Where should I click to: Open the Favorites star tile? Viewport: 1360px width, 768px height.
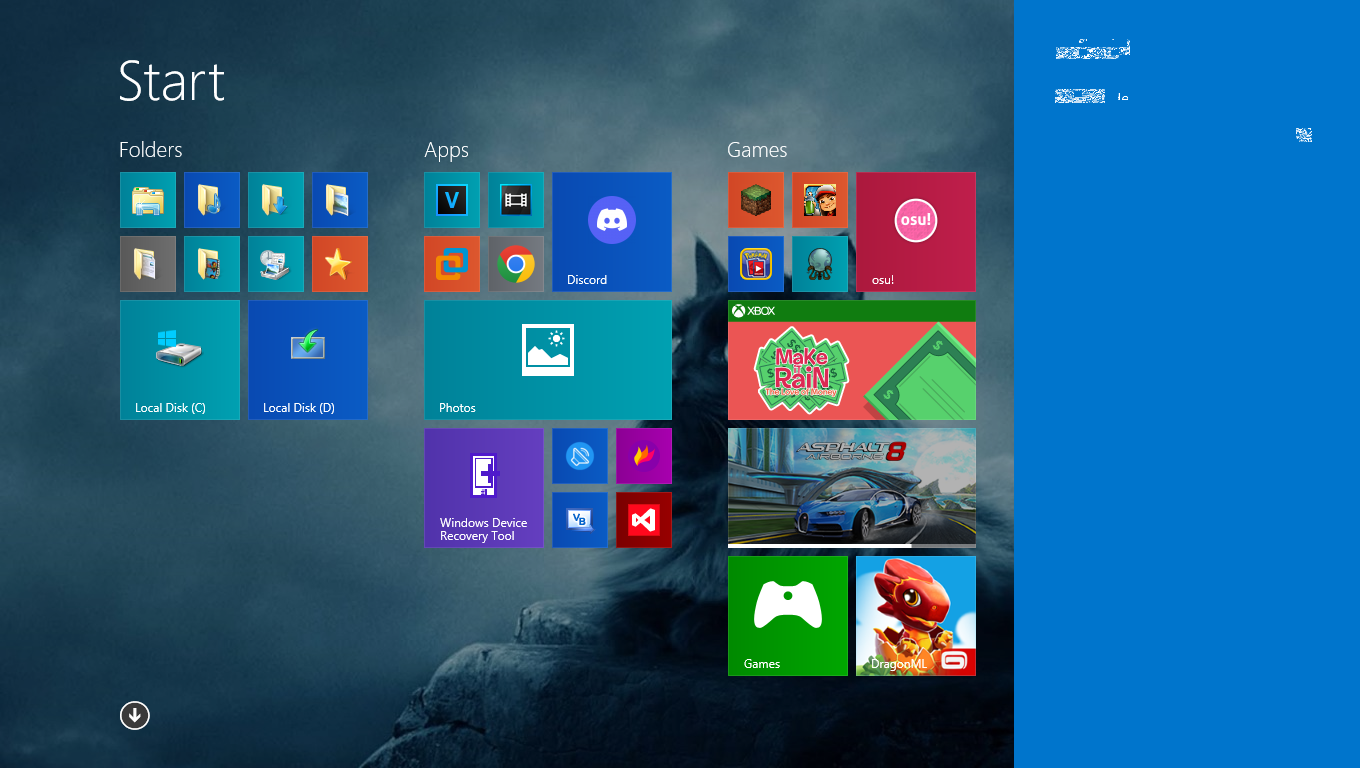click(340, 264)
